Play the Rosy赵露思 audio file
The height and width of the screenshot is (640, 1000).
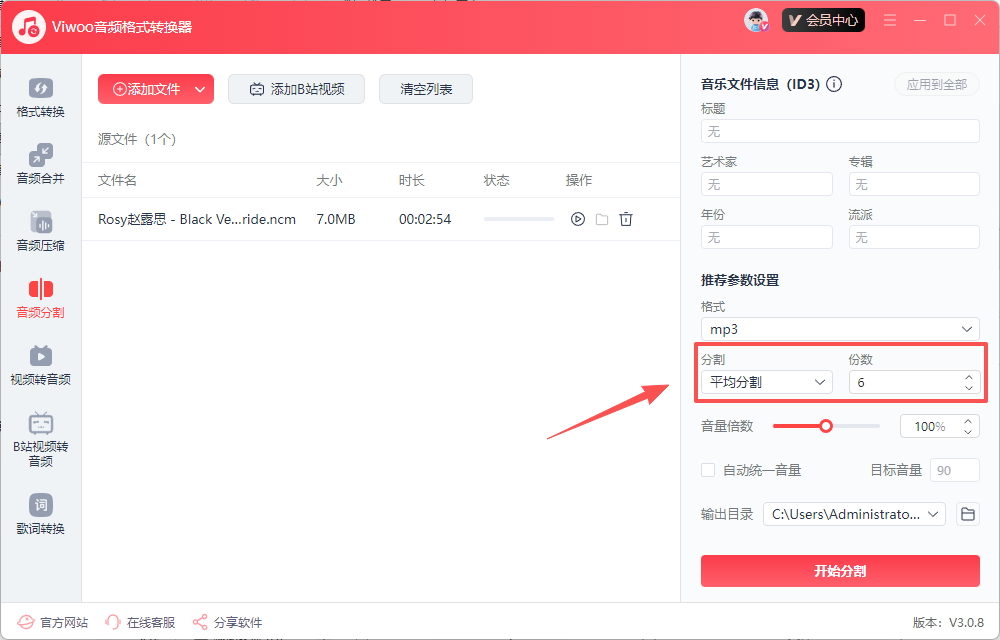pos(577,219)
